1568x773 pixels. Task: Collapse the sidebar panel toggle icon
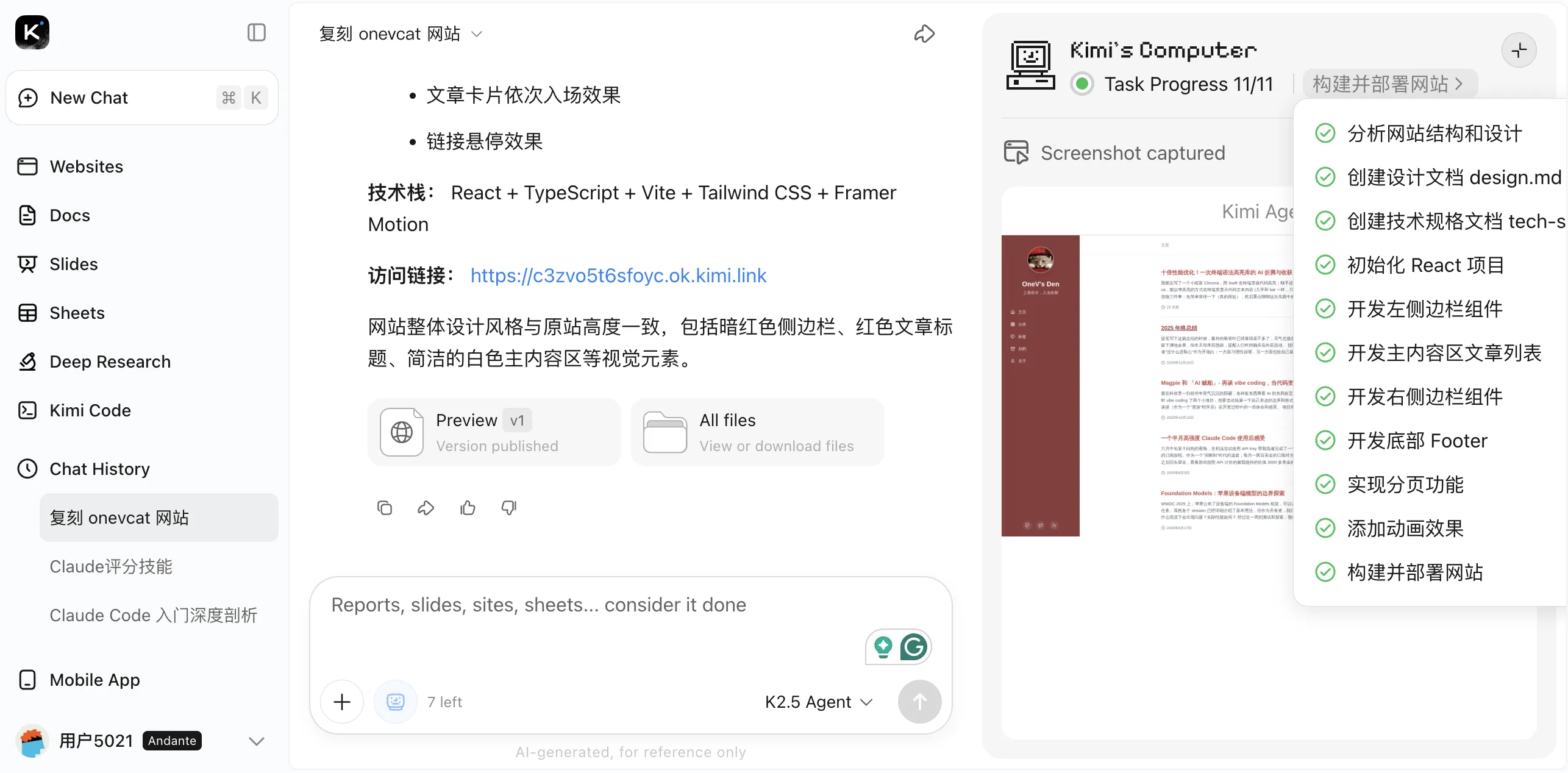[x=257, y=32]
